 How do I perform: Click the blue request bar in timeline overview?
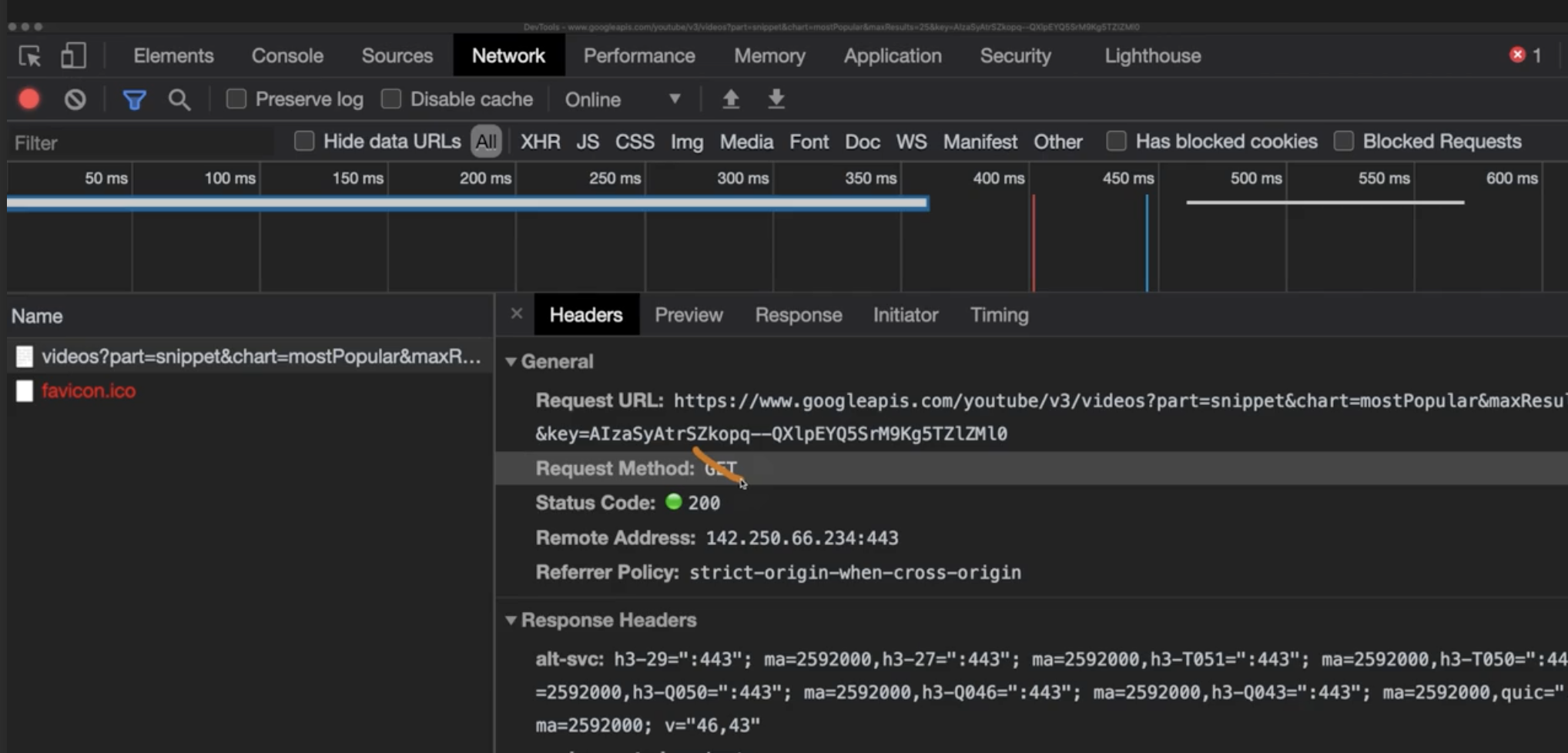467,203
